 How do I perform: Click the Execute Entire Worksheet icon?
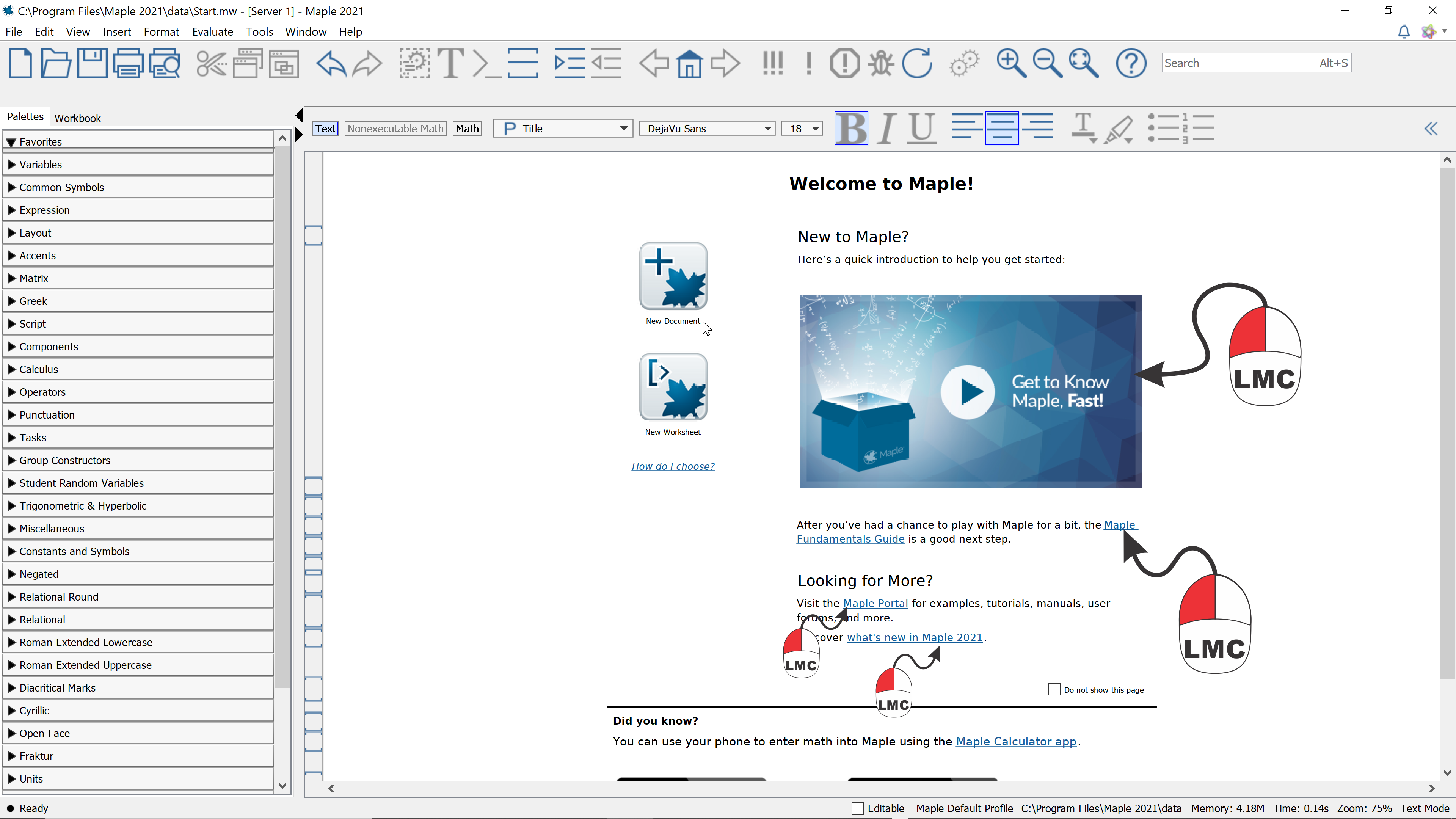pos(772,63)
